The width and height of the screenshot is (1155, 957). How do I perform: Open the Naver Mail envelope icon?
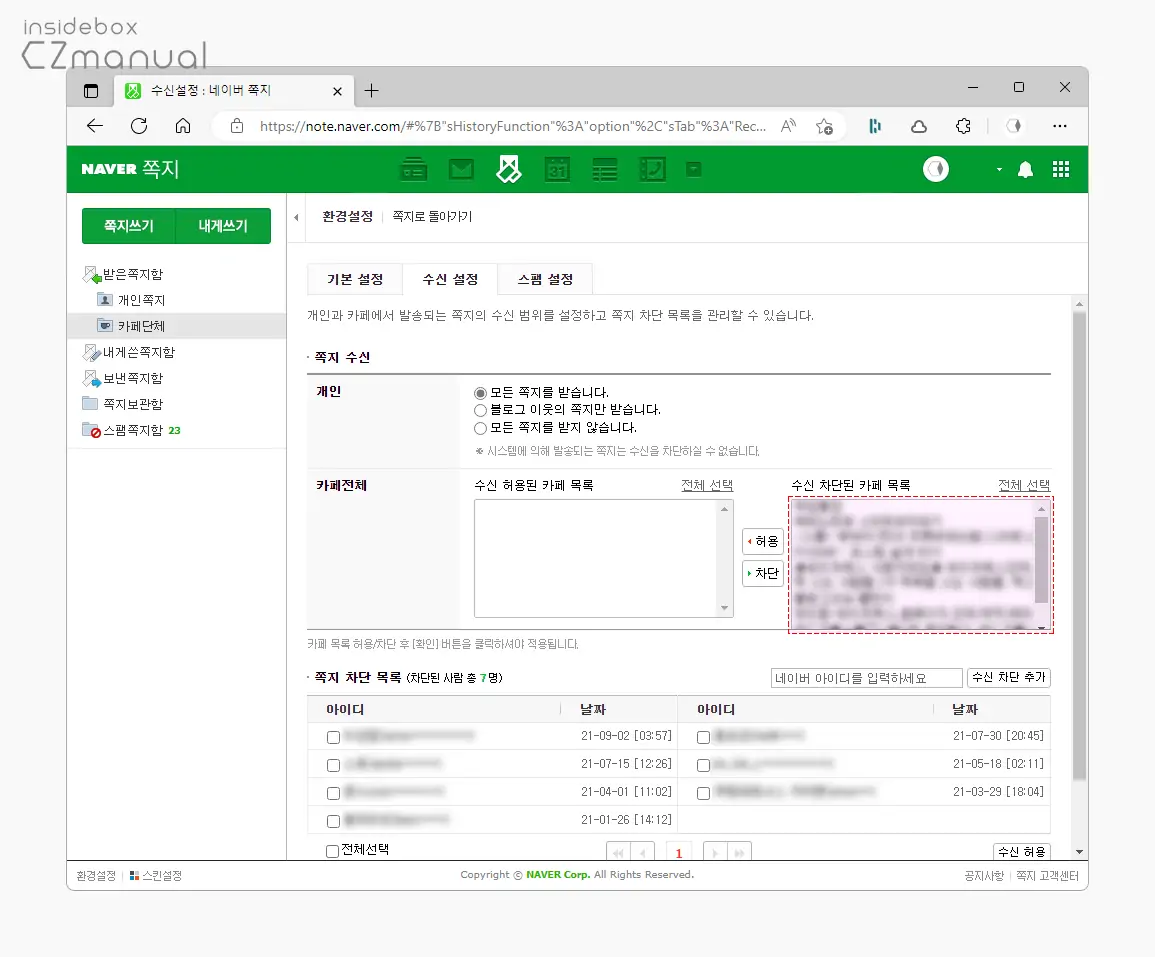tap(461, 169)
